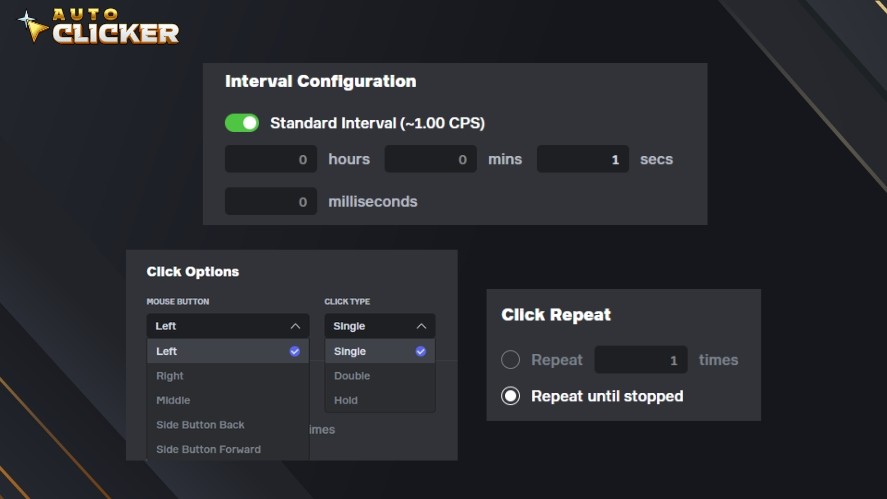
Task: Toggle the Standard Interval switch off
Action: (x=242, y=123)
